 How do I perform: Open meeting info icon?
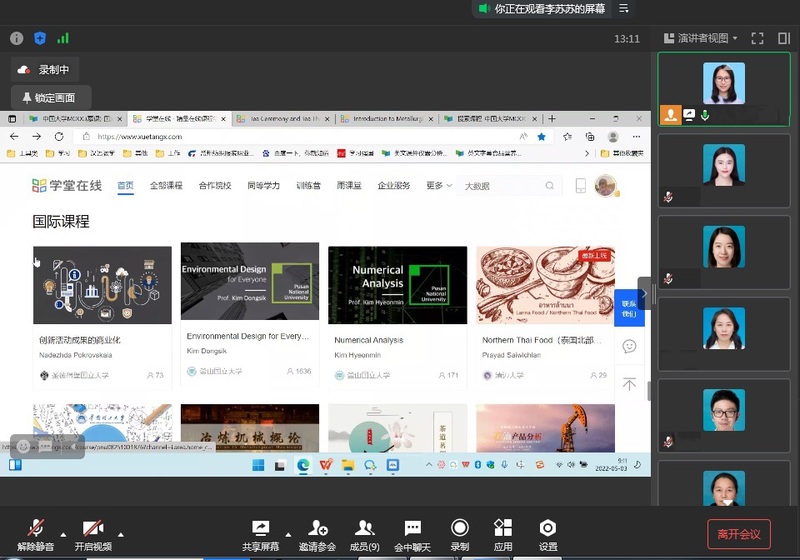click(x=16, y=38)
